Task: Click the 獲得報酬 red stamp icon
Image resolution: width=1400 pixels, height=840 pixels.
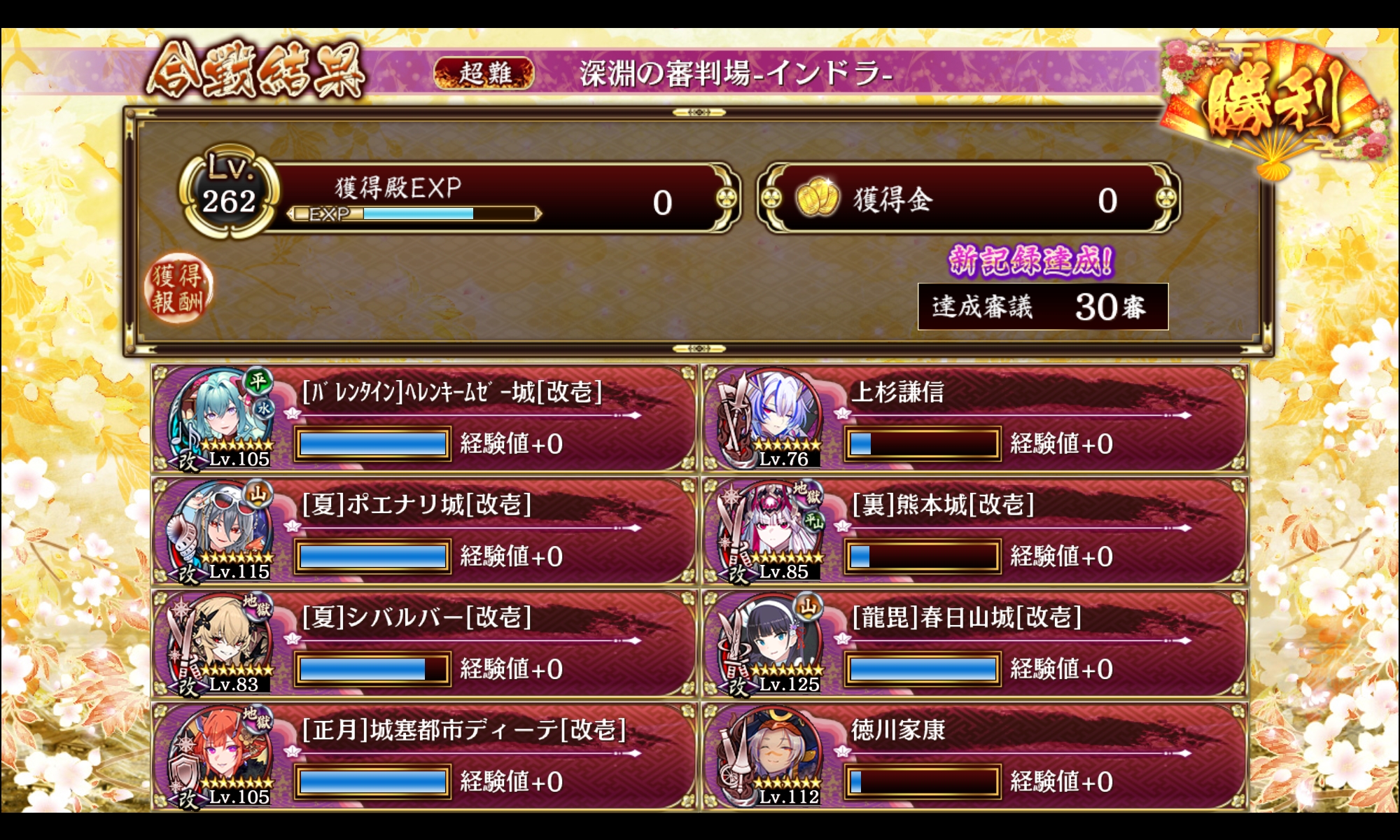Action: 178,288
